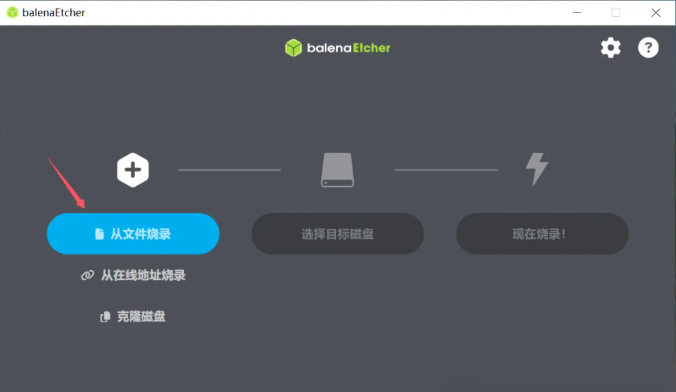Select 从文件烧录 to flash from file
Viewport: 676px width, 392px height.
tap(133, 234)
